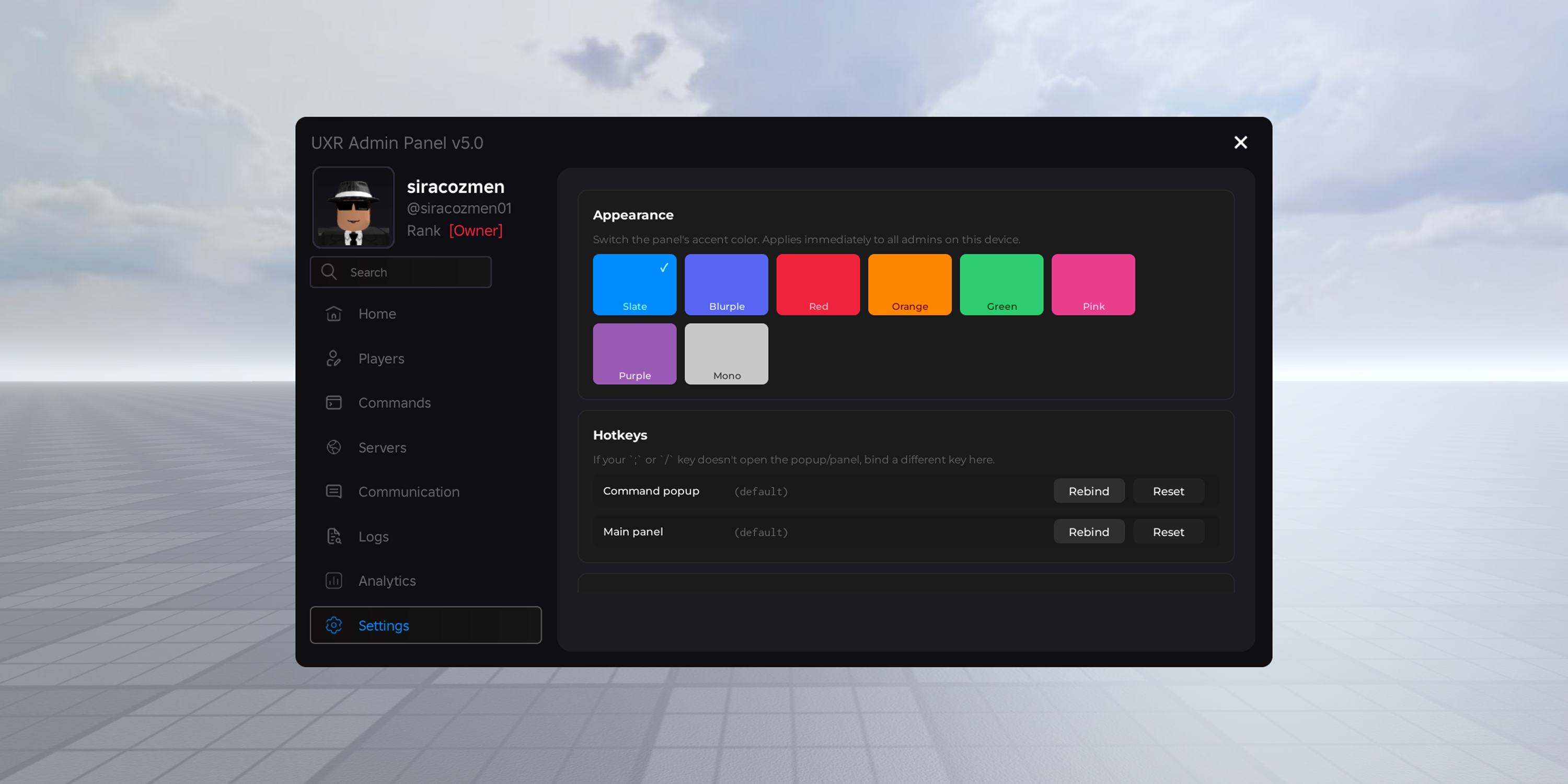Click the Settings gear icon

(x=333, y=625)
